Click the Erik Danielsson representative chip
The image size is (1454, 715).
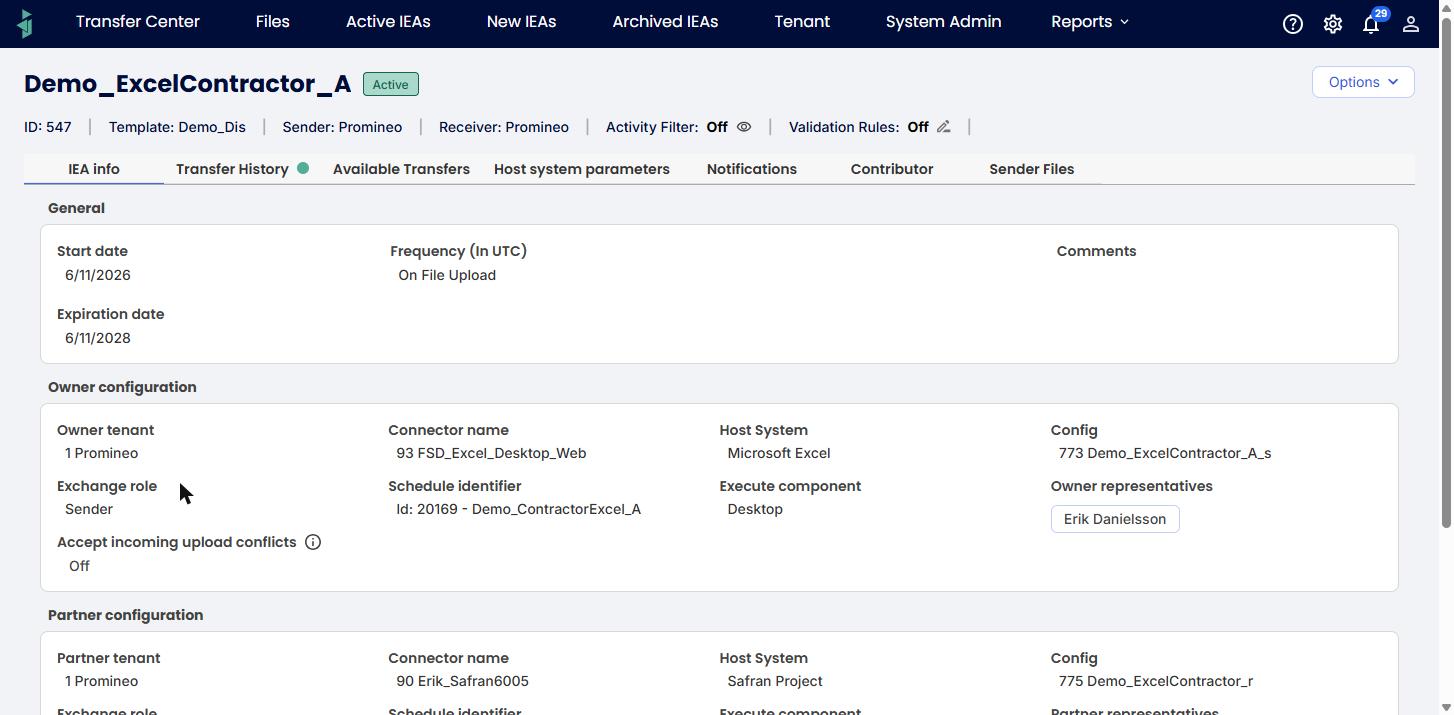1115,519
